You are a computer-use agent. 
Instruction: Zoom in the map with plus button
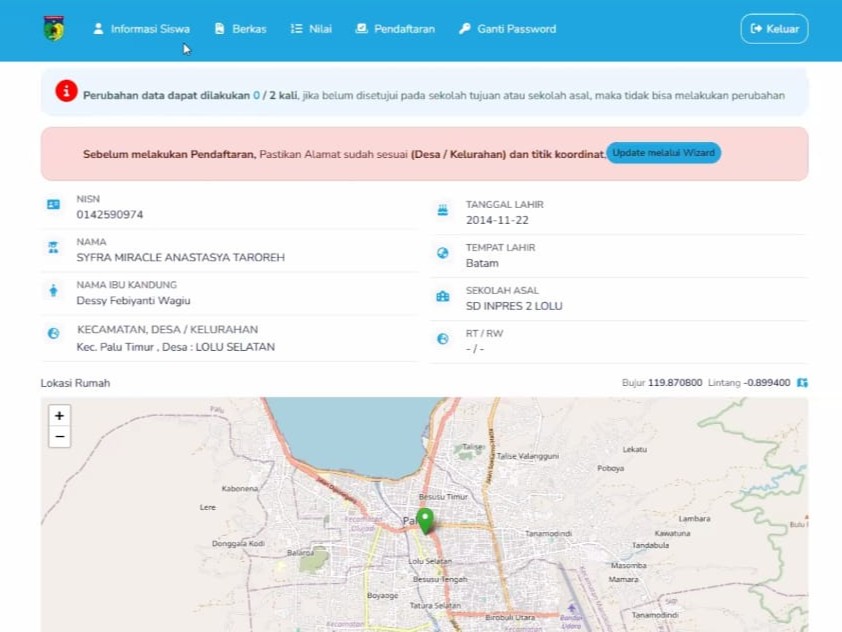pos(60,416)
